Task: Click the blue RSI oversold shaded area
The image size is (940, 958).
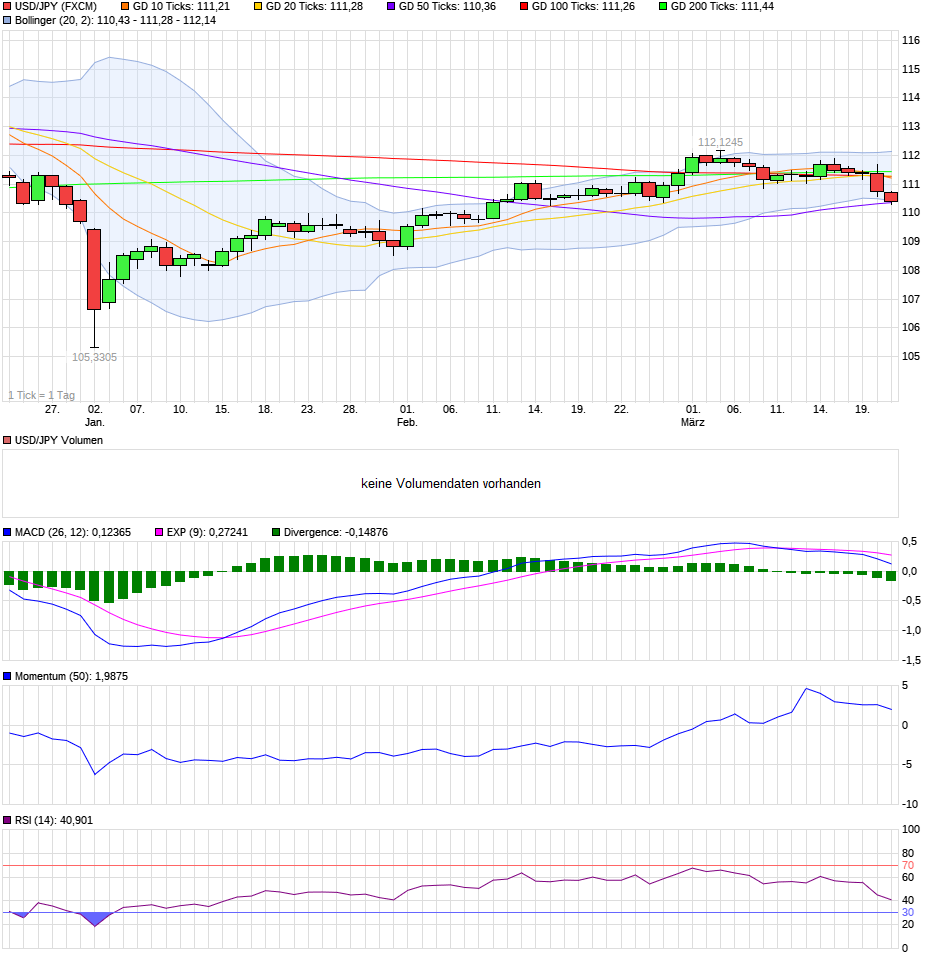Action: [95, 918]
